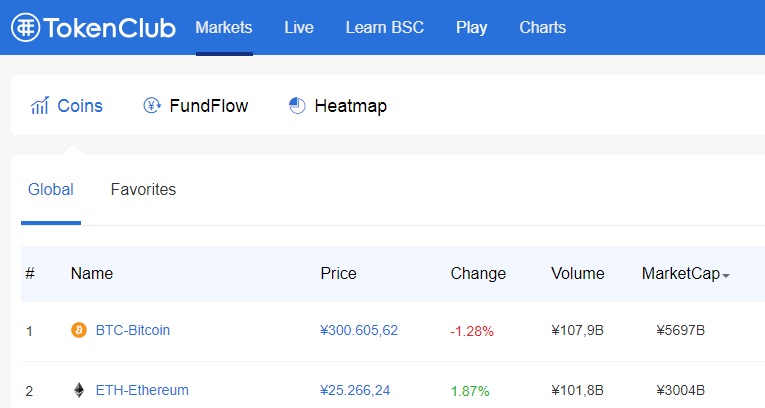
Task: Open the Charts nav item
Action: [543, 27]
